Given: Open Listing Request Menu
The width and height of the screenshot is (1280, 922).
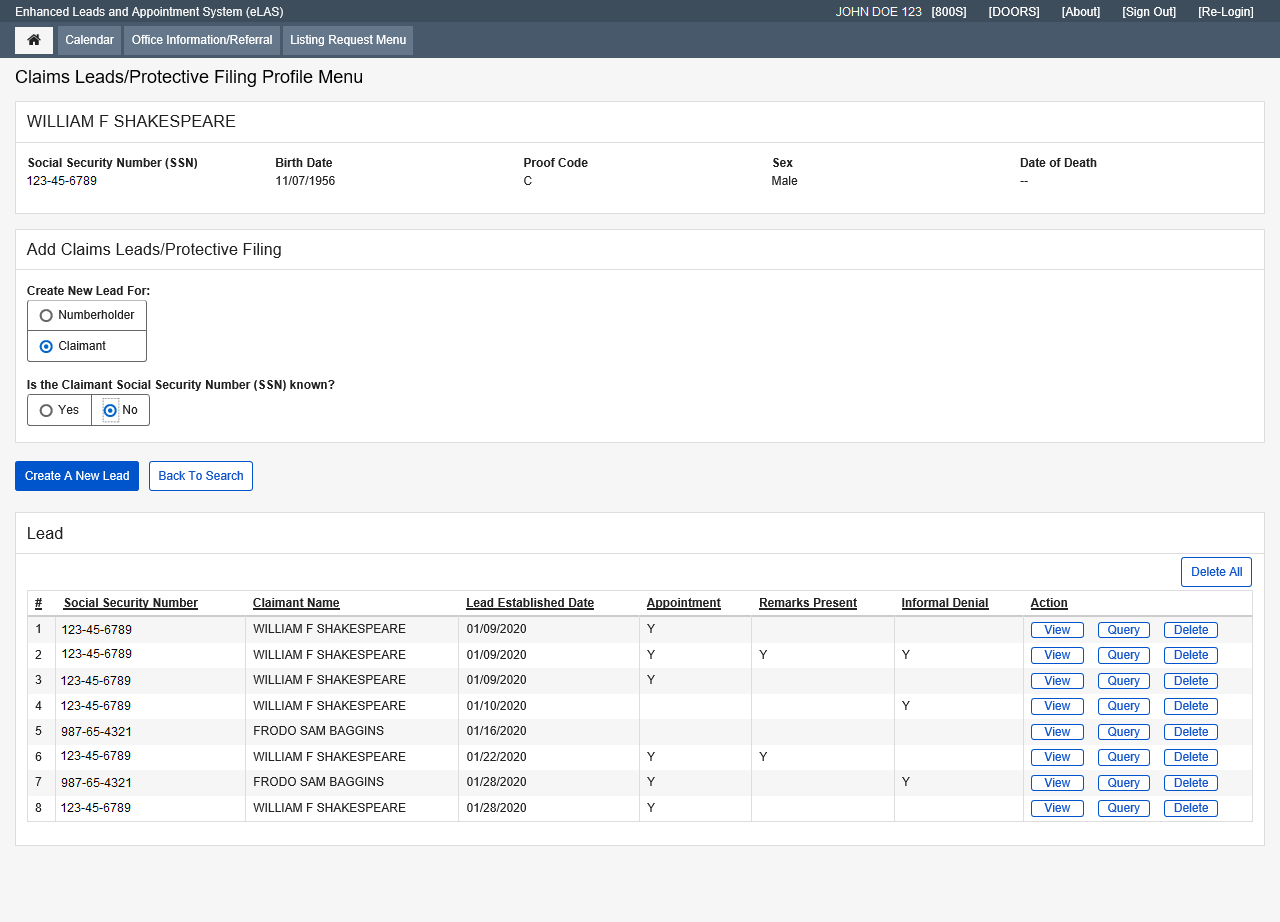Looking at the screenshot, I should point(348,40).
